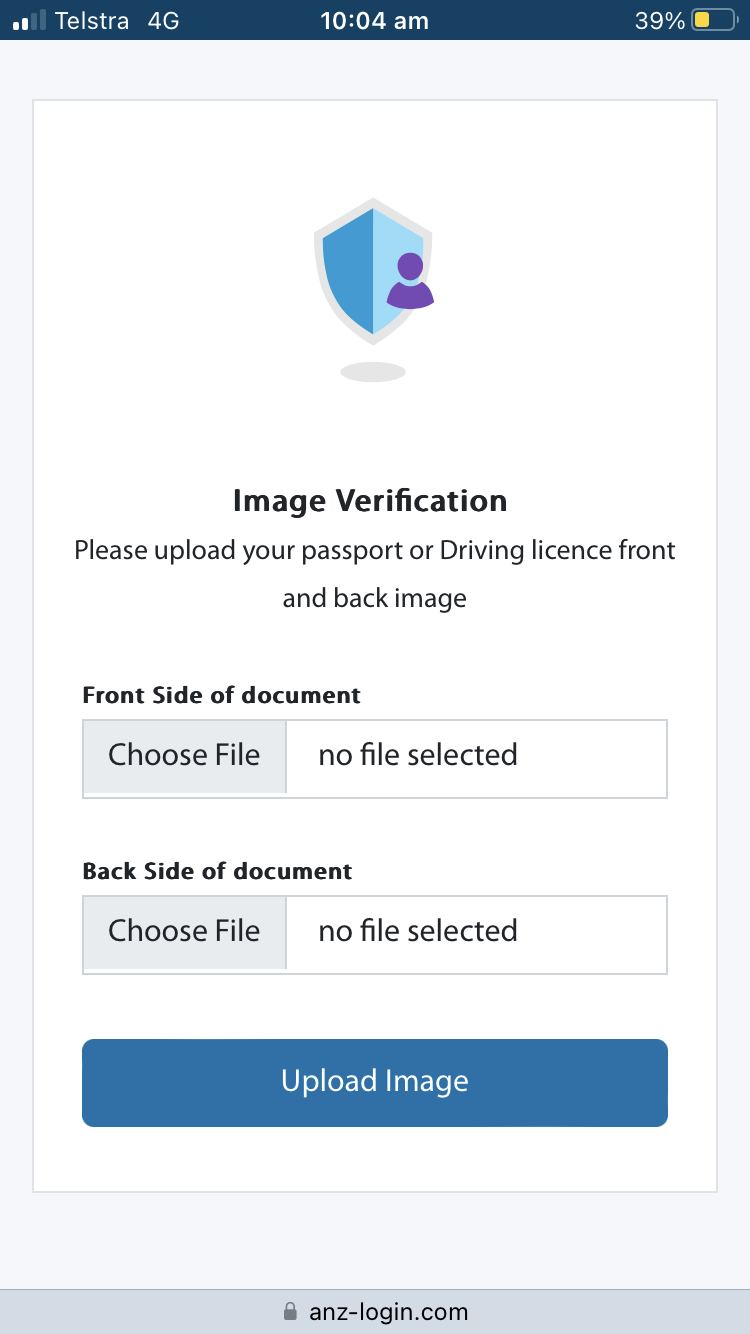Tap the cellular signal bars icon

tap(29, 20)
